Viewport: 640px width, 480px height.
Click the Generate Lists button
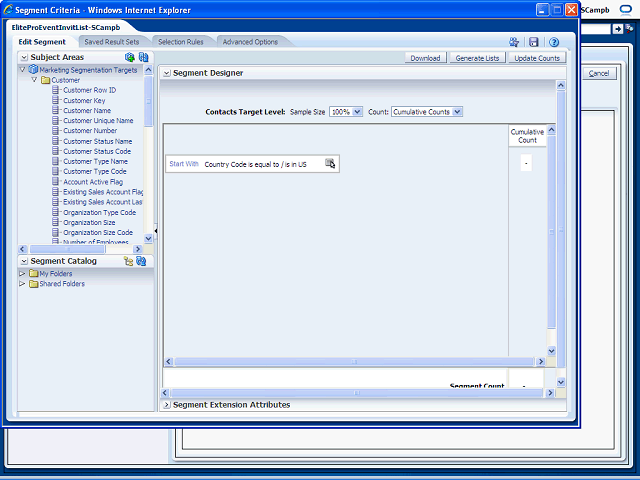[477, 58]
